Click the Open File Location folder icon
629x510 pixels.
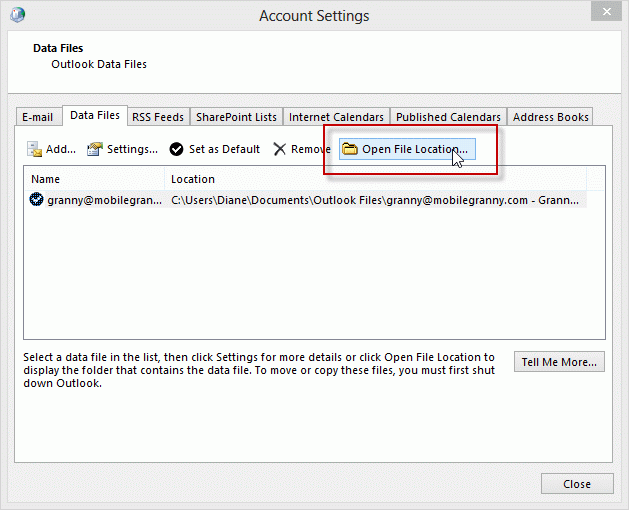coord(350,149)
